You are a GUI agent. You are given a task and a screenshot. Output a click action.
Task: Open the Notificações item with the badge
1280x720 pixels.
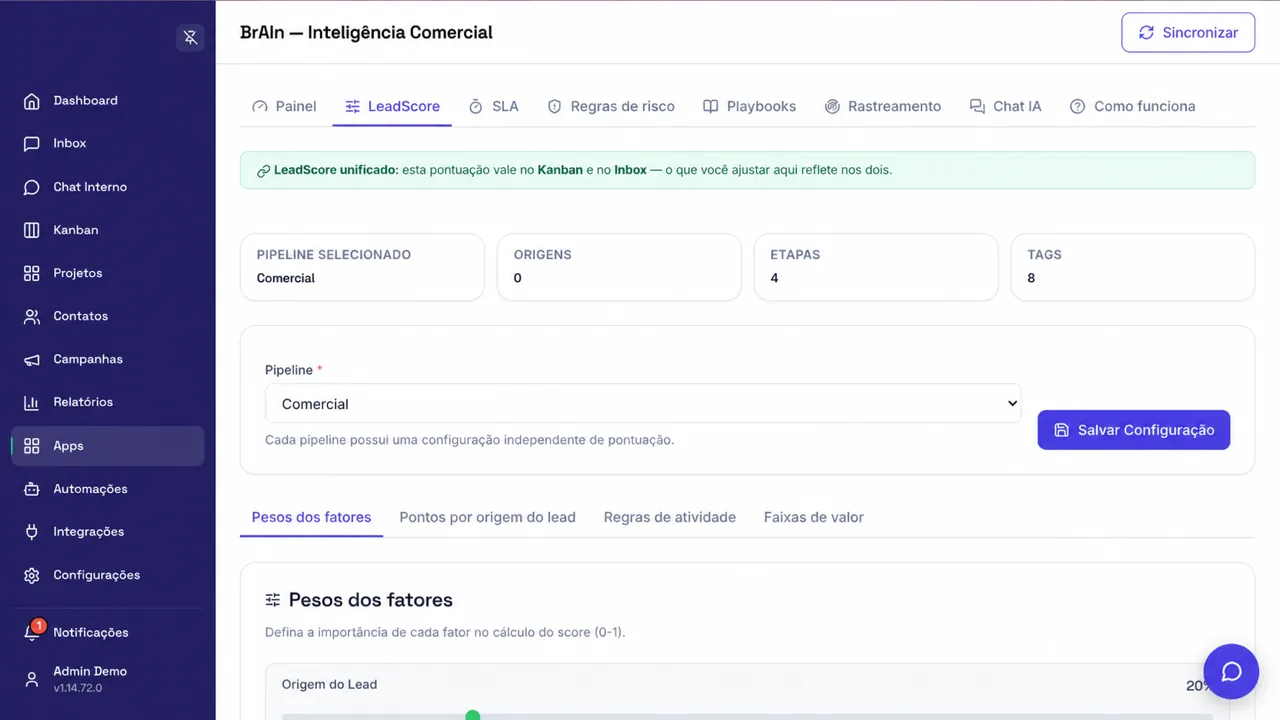click(108, 632)
